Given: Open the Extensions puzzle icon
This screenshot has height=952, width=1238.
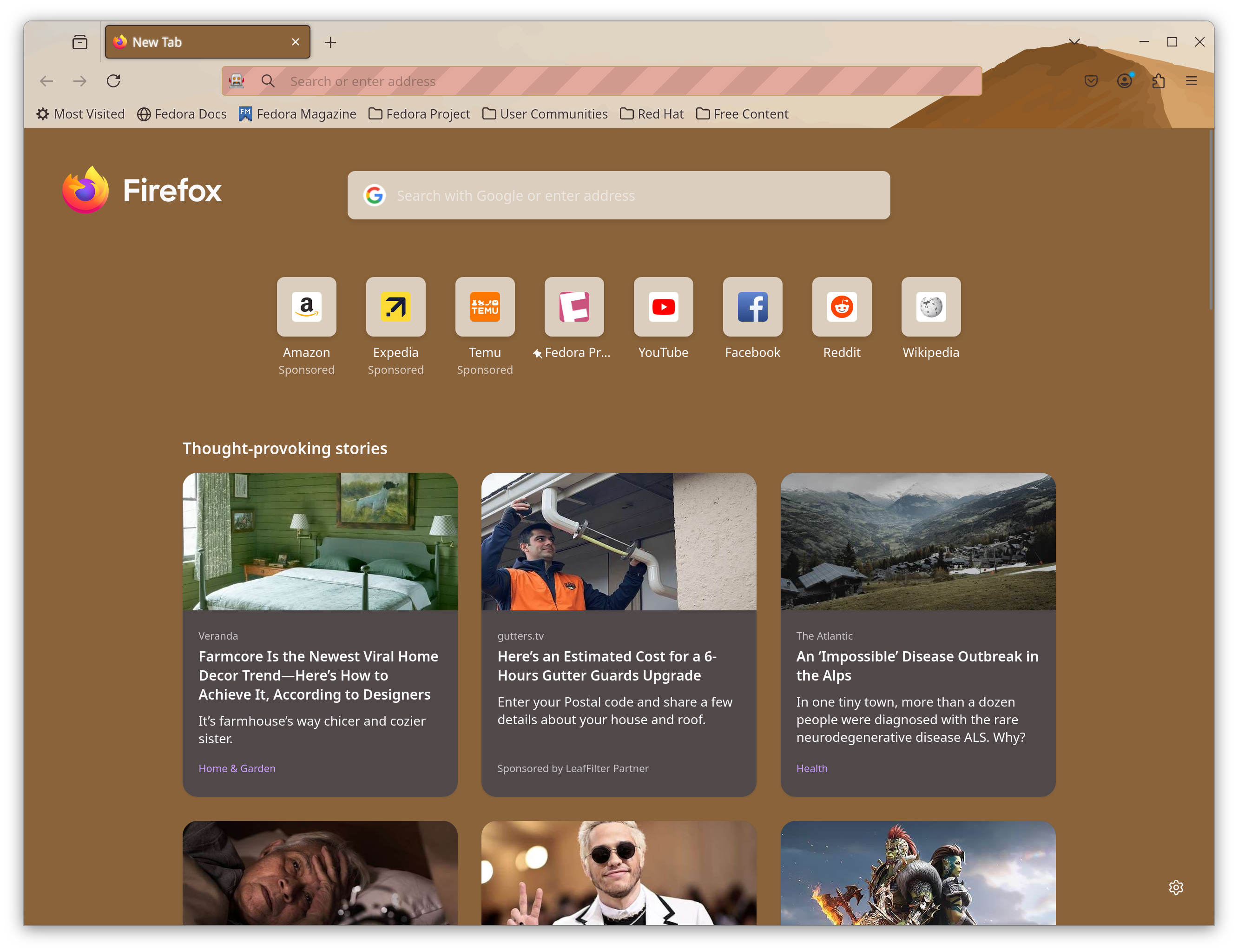Looking at the screenshot, I should click(1158, 81).
